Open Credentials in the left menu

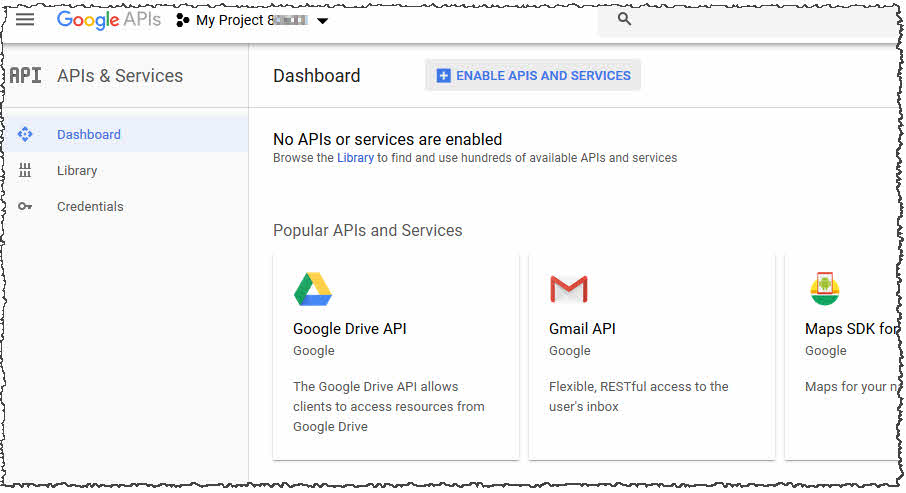point(90,207)
